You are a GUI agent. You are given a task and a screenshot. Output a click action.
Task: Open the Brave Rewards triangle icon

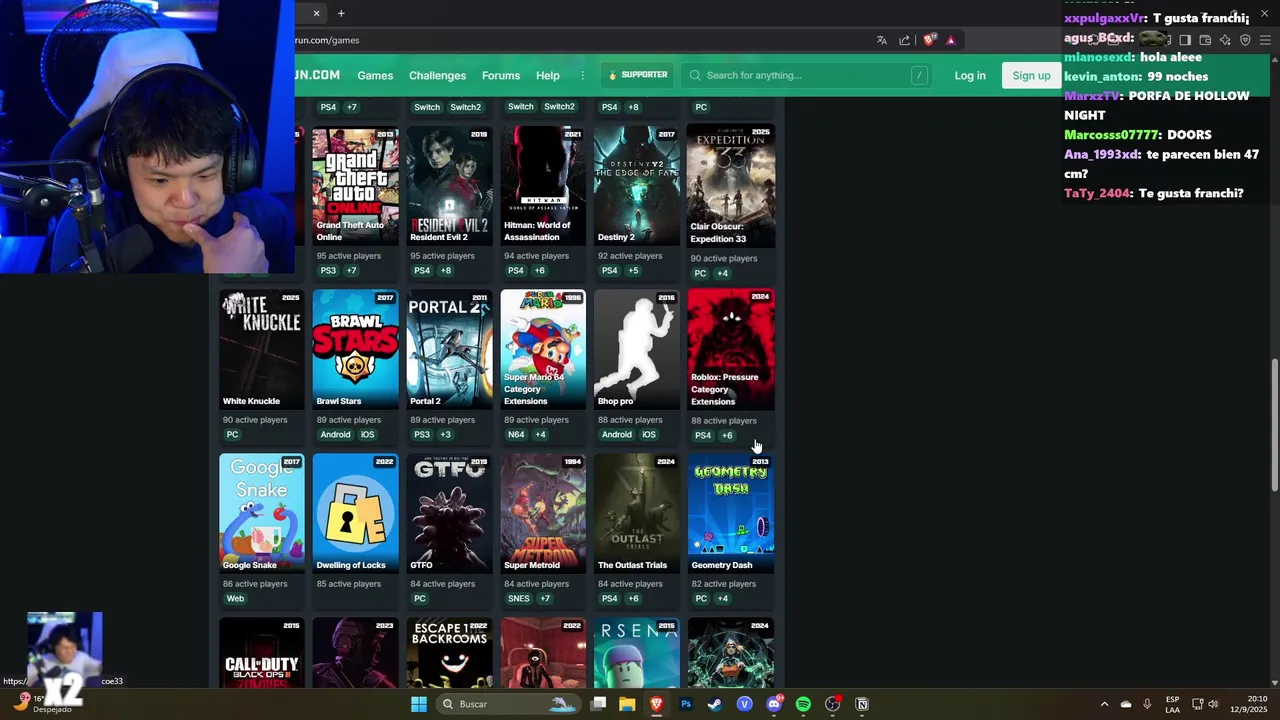click(x=951, y=40)
